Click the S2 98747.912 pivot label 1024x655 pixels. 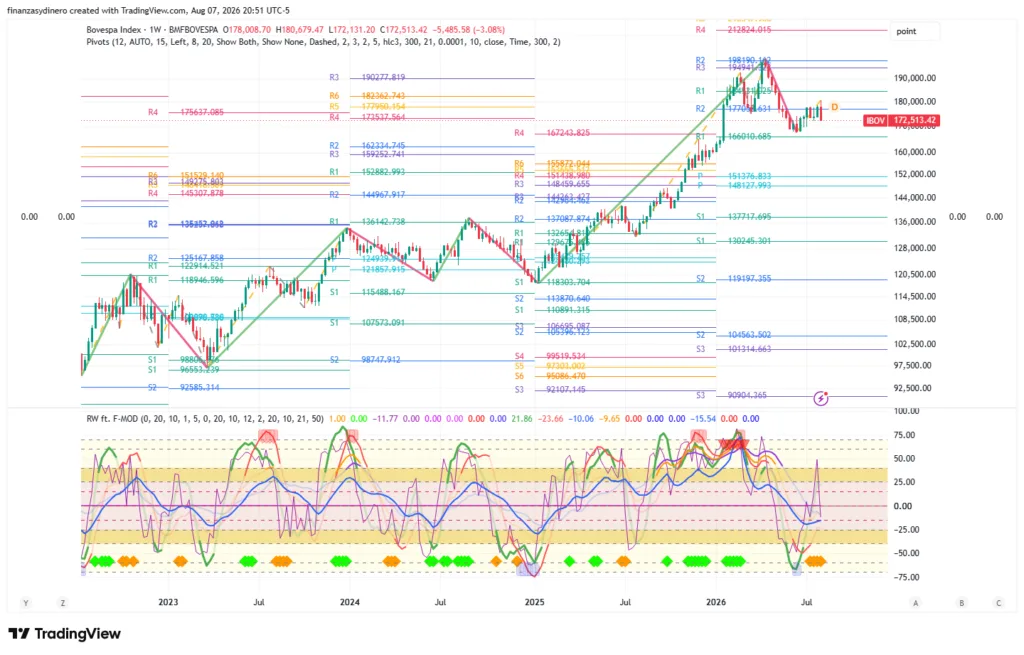click(x=365, y=359)
